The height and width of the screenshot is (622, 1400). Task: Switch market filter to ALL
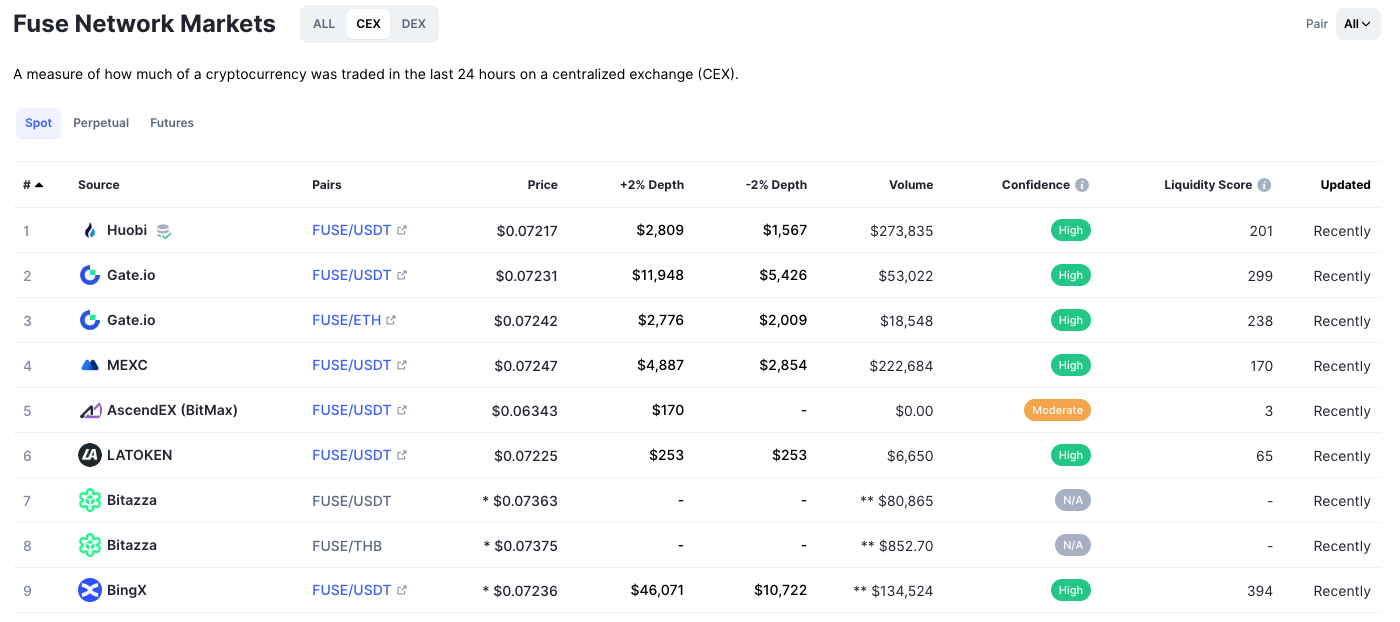(324, 24)
